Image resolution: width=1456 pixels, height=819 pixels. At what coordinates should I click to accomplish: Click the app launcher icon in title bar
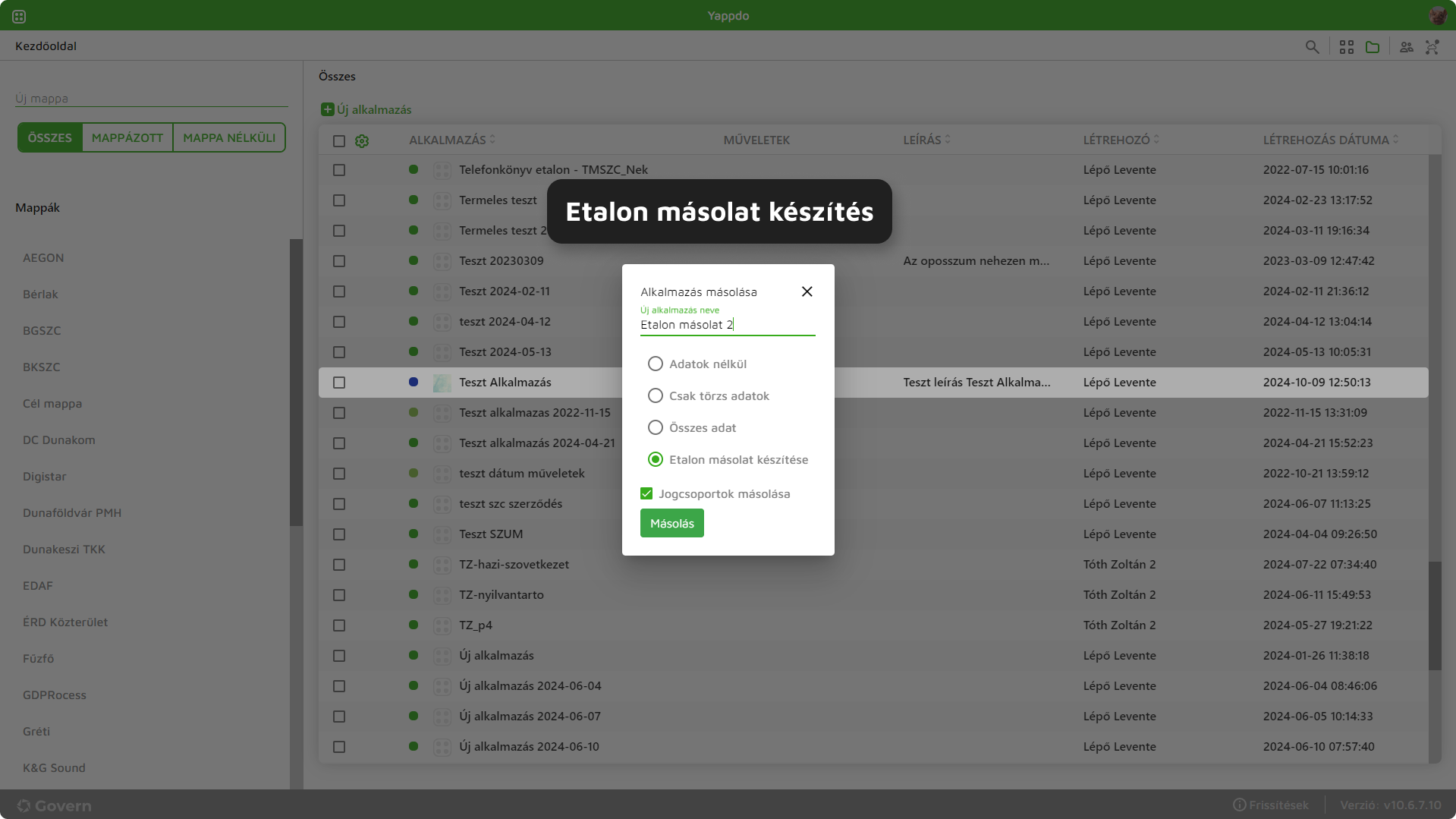(19, 16)
